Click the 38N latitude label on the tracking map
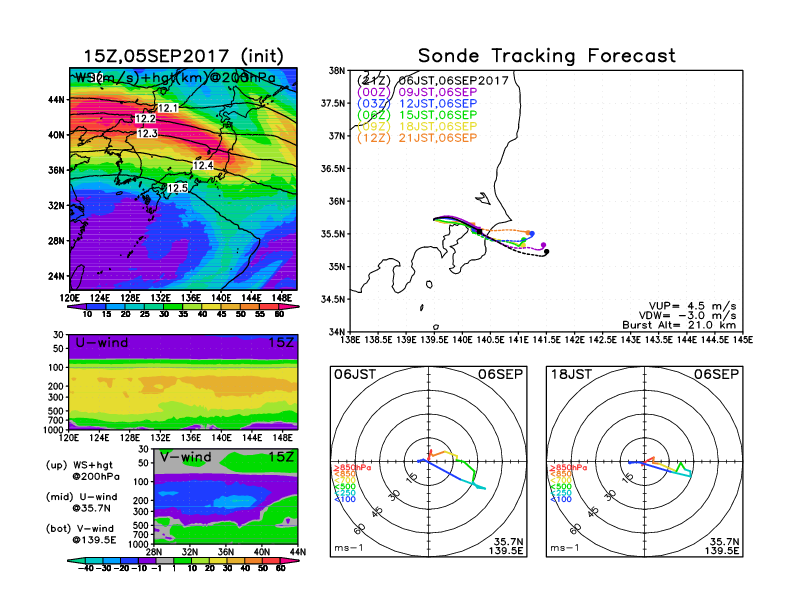The width and height of the screenshot is (792, 612). pyautogui.click(x=336, y=71)
